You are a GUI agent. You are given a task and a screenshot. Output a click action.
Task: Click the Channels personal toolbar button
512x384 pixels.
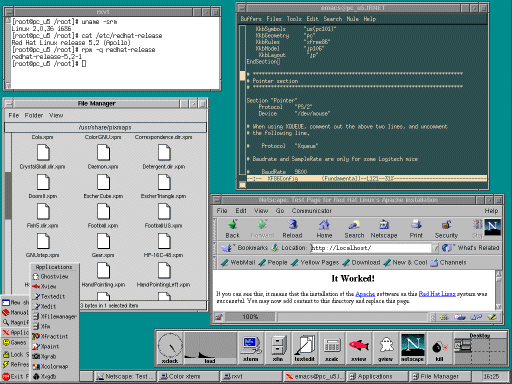(449, 263)
